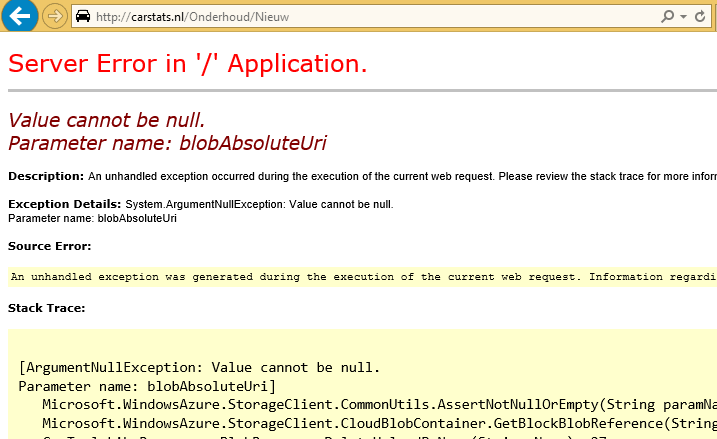Click the bold "Description:" label
The width and height of the screenshot is (717, 439).
coord(46,176)
